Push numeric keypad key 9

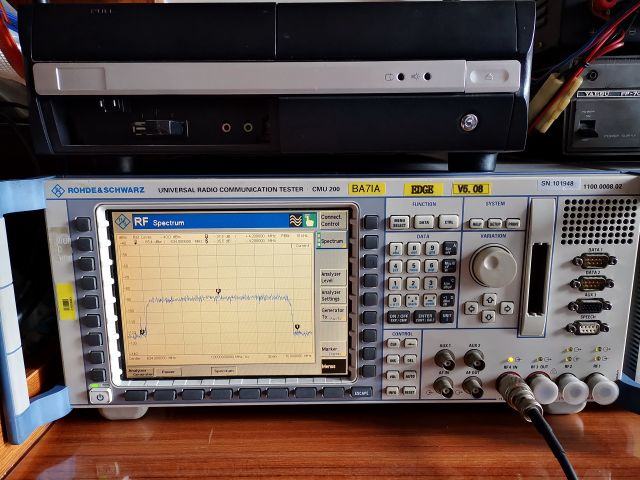[431, 248]
